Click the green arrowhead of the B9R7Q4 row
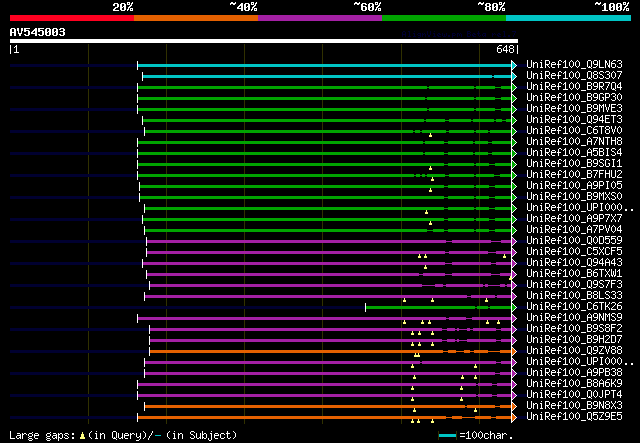 tap(514, 87)
